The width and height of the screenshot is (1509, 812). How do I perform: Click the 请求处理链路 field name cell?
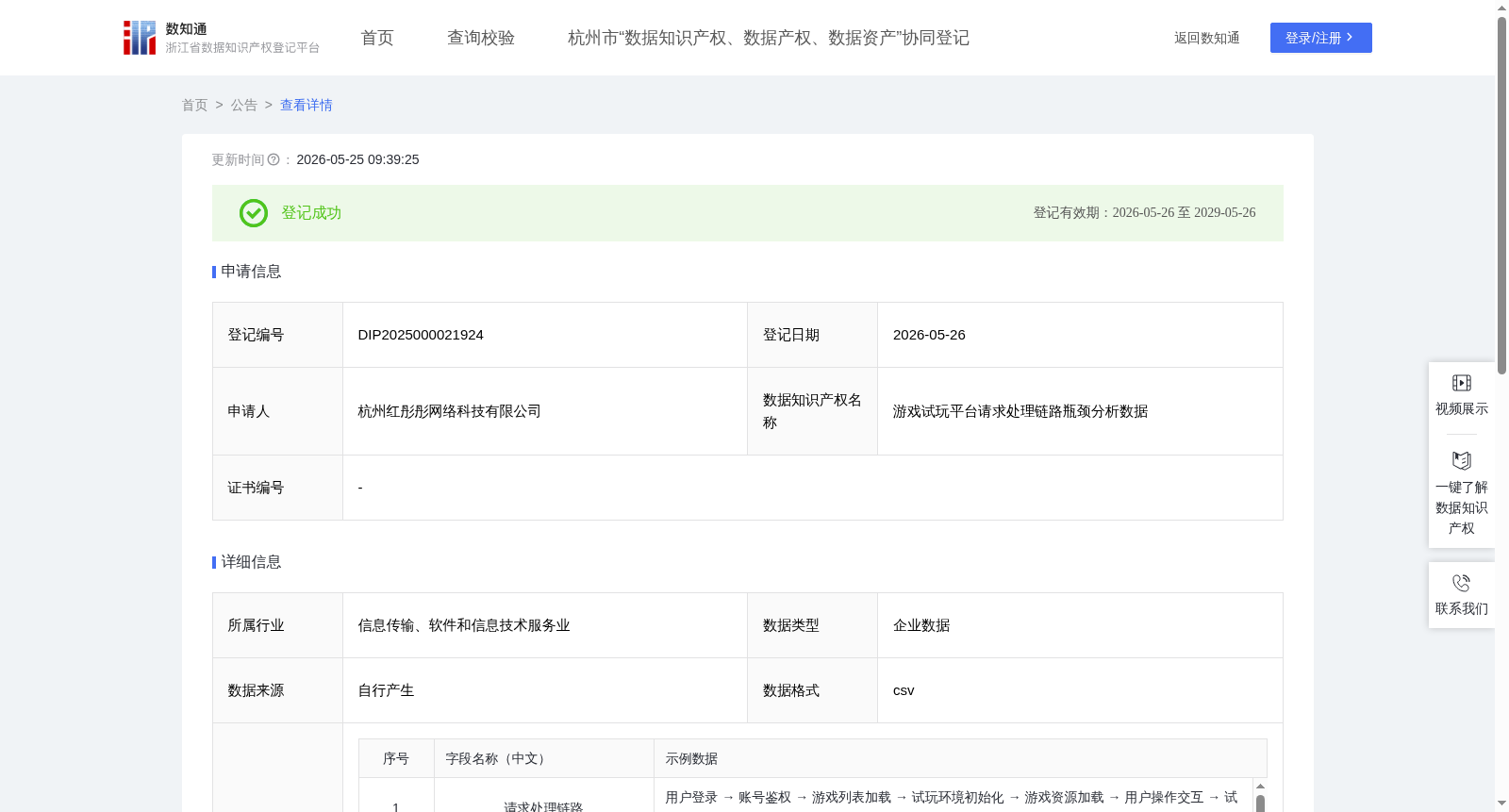click(544, 796)
